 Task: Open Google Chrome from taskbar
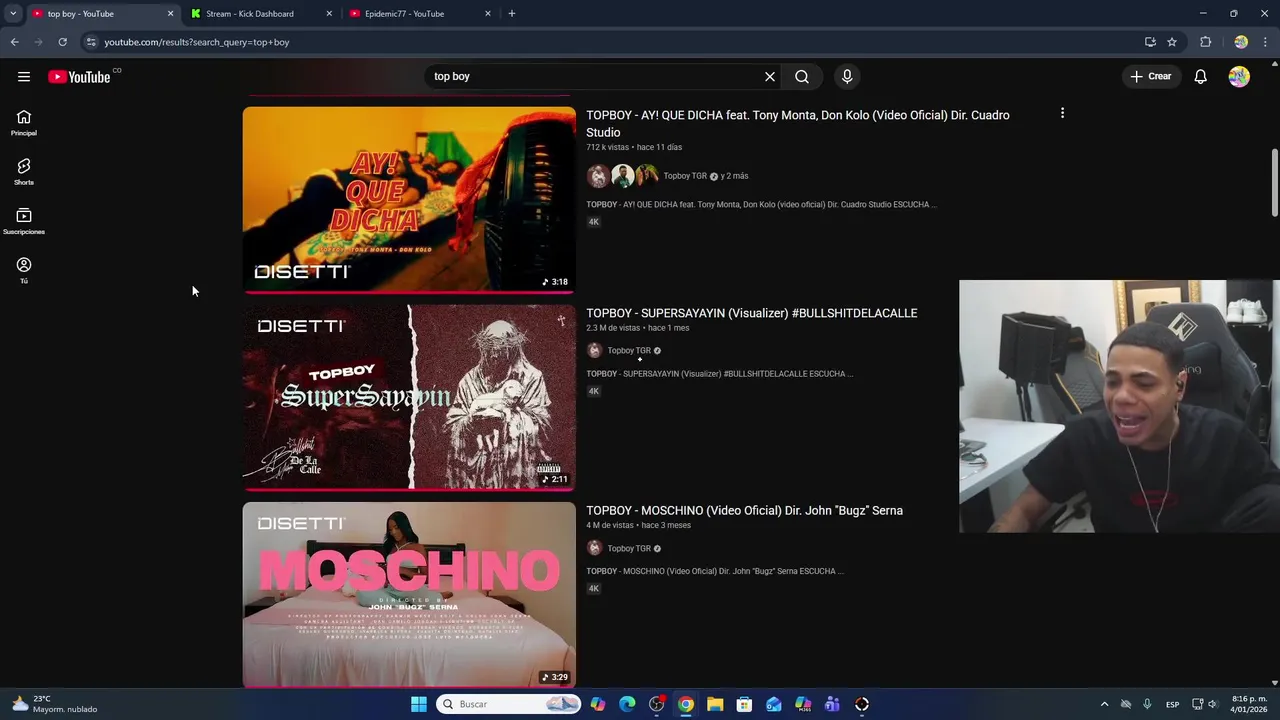(x=686, y=704)
